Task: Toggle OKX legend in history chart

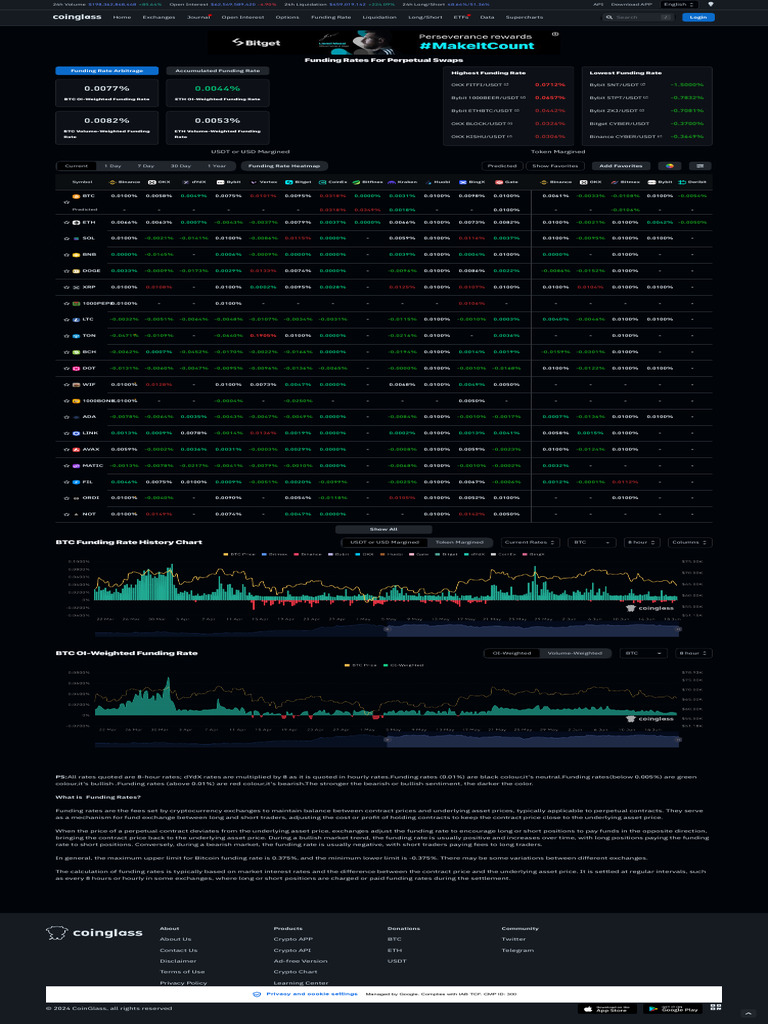Action: coord(364,554)
